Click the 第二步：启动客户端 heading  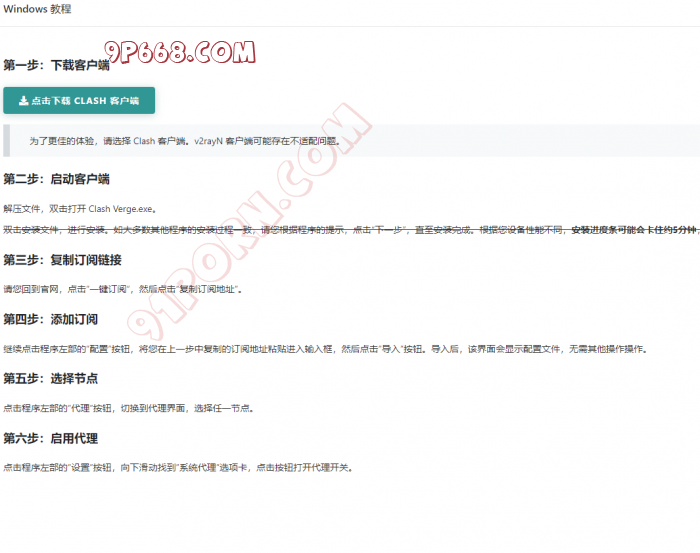pos(56,179)
